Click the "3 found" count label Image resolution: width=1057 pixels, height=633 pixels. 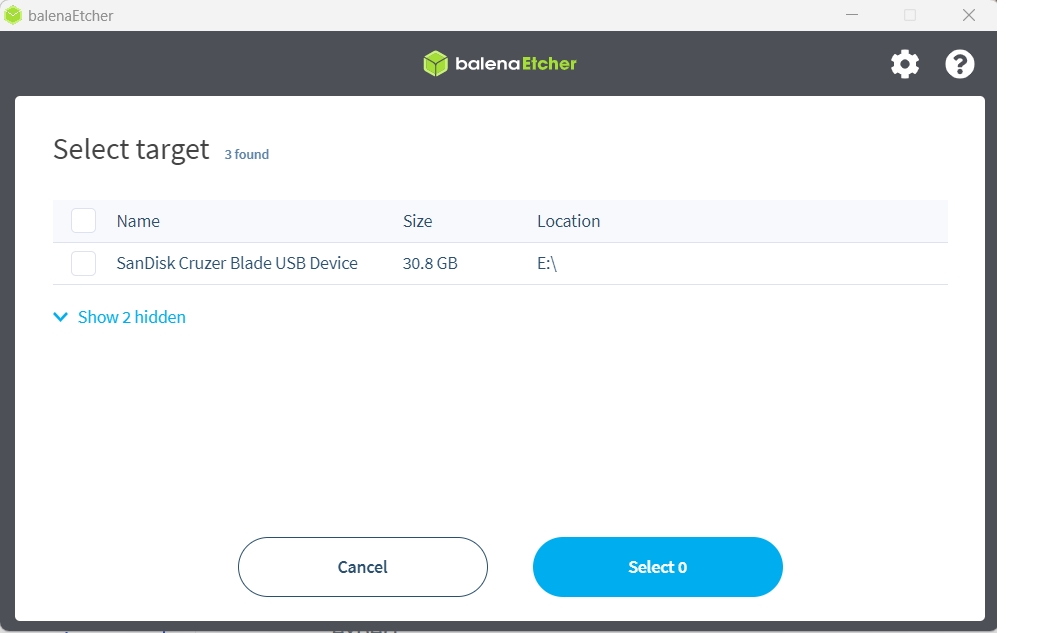246,154
